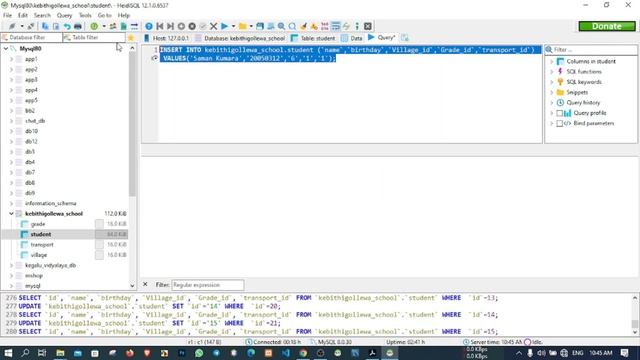The height and width of the screenshot is (360, 640).
Task: Go to last row icon
Action: pyautogui.click(x=171, y=26)
